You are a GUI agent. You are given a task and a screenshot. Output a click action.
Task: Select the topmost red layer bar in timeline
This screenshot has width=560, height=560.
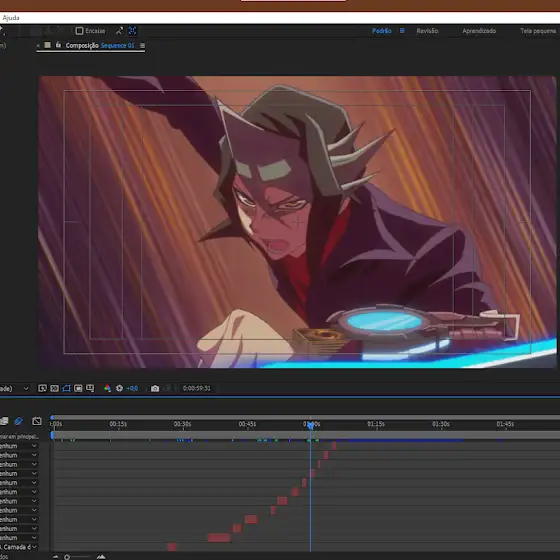(x=334, y=446)
